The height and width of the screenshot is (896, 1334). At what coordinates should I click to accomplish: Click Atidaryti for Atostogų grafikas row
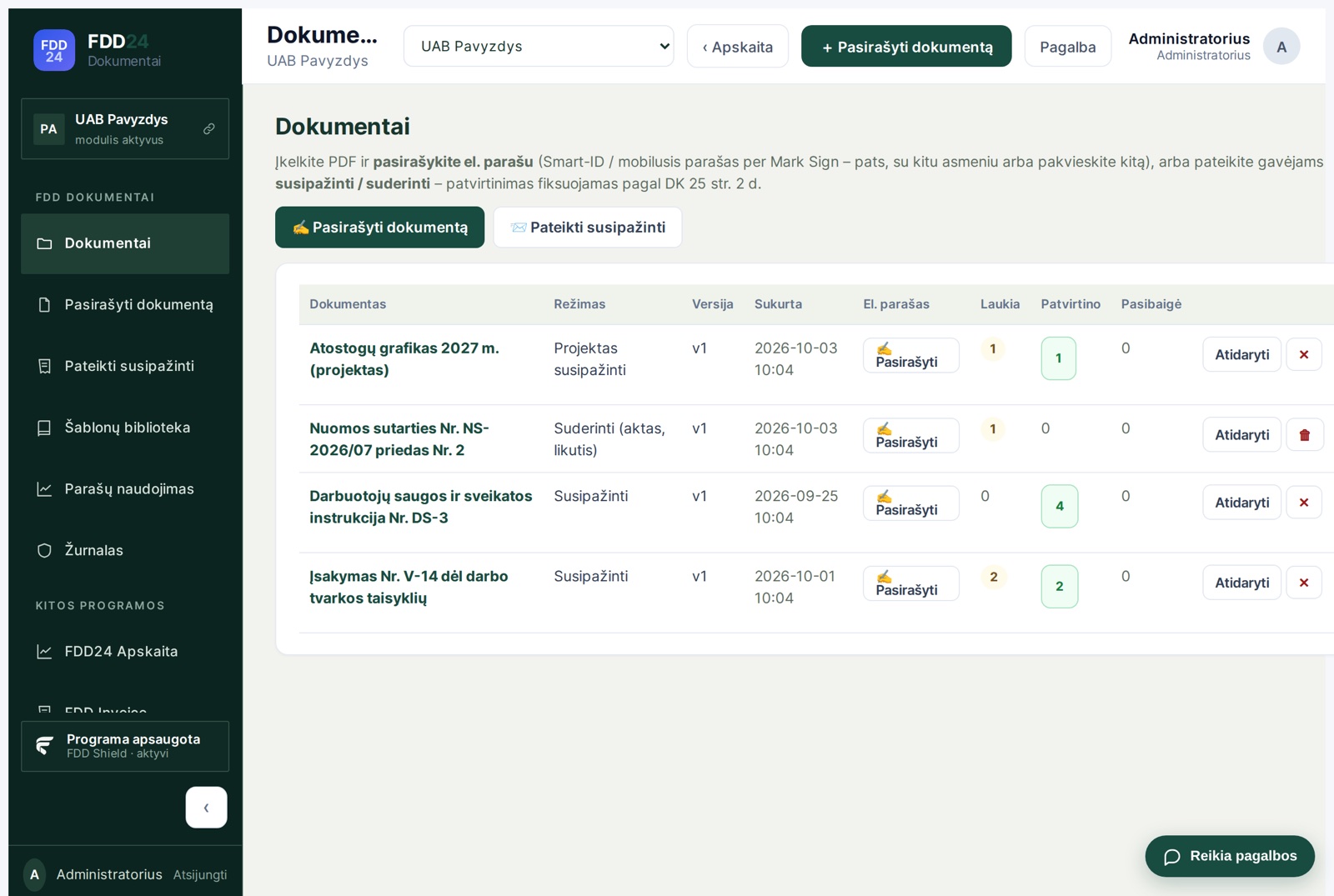point(1241,355)
